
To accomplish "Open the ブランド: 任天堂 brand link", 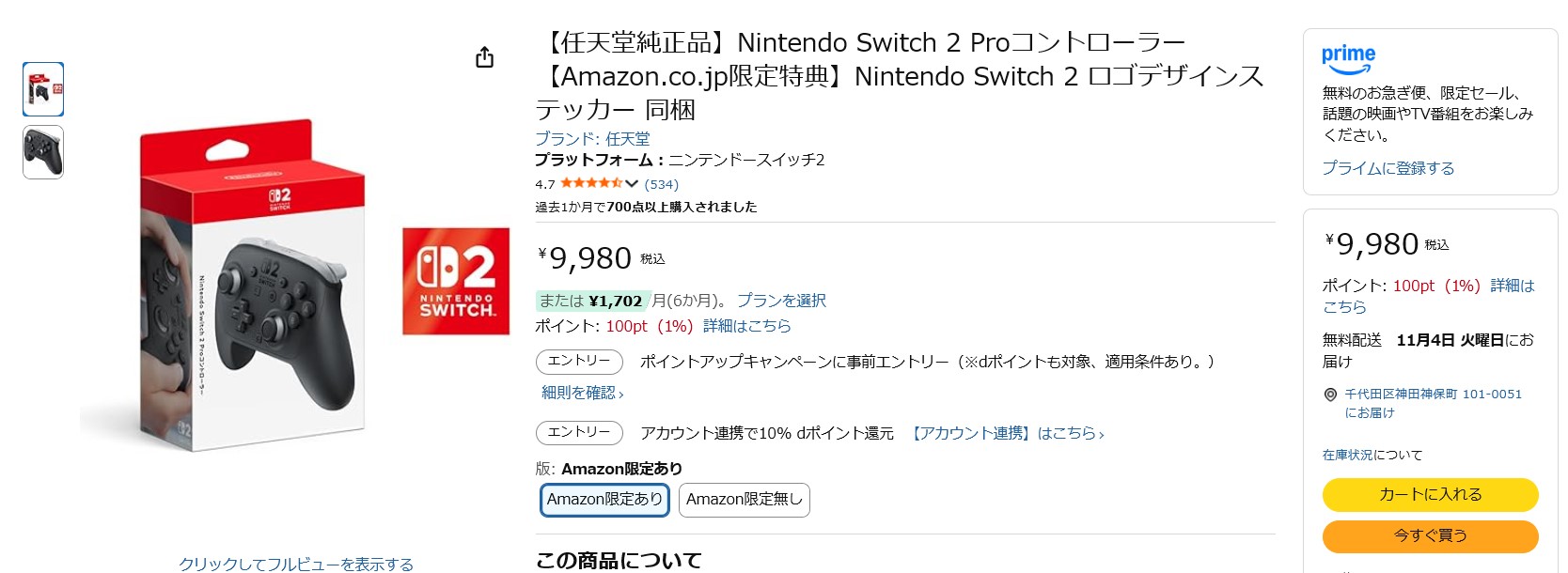I will 592,138.
